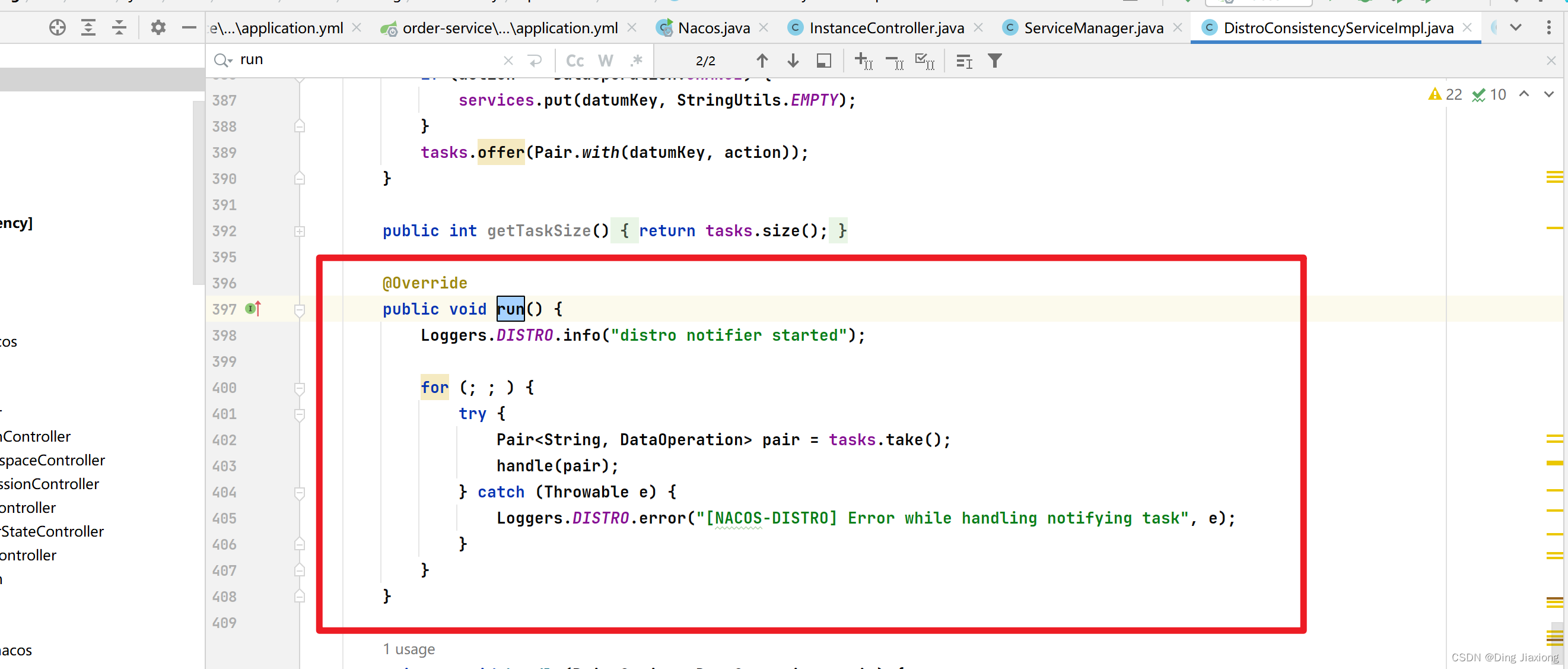Click the warnings count 22 indicator
Viewport: 1568px width, 669px height.
pos(1445,94)
